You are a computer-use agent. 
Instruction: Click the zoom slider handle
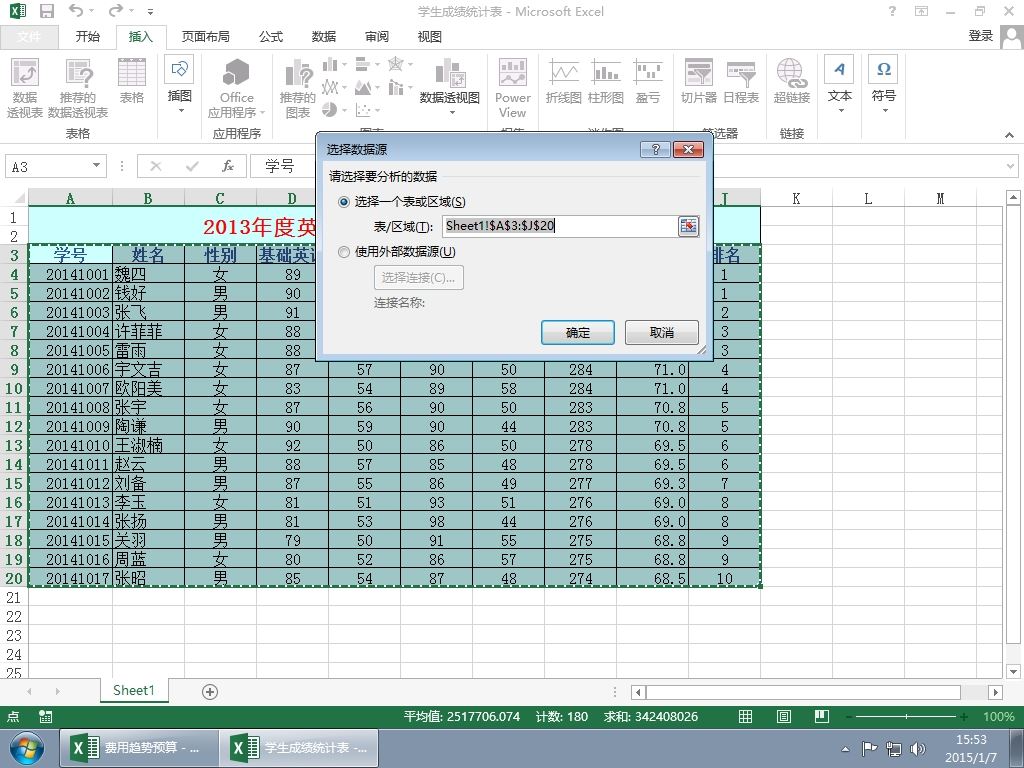(906, 716)
